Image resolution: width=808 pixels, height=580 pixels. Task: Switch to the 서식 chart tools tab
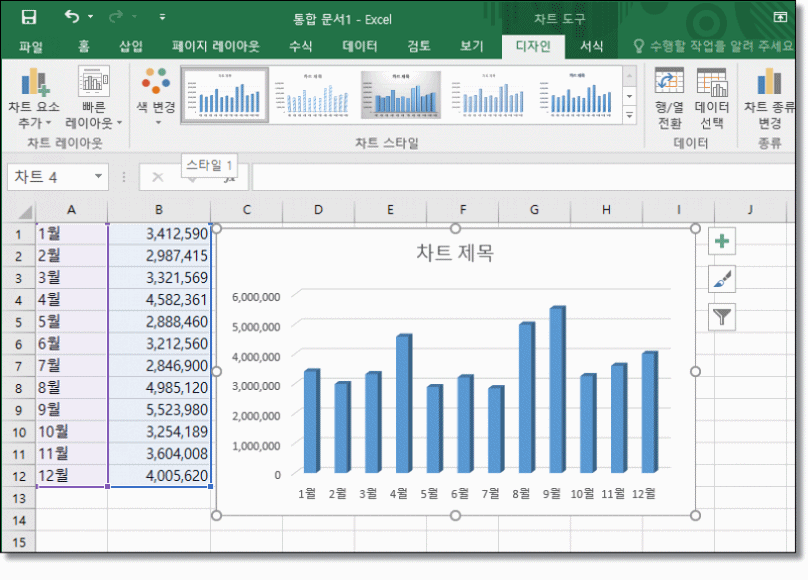pyautogui.click(x=592, y=47)
